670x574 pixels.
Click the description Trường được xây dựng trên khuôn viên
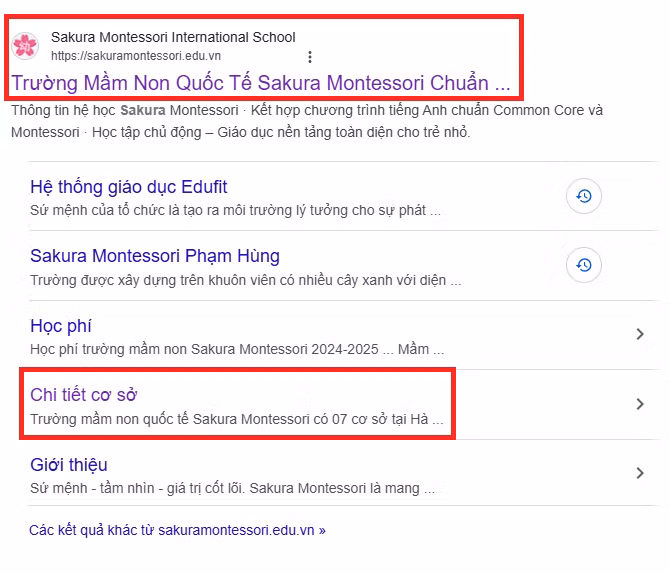(246, 280)
